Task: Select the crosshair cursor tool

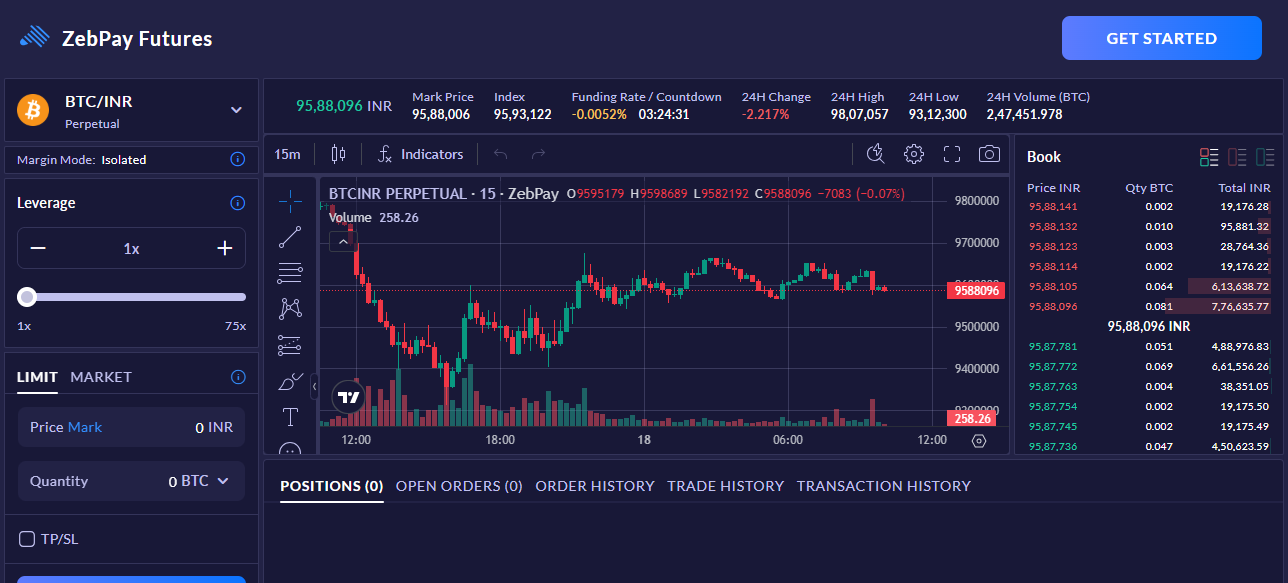Action: pyautogui.click(x=290, y=201)
